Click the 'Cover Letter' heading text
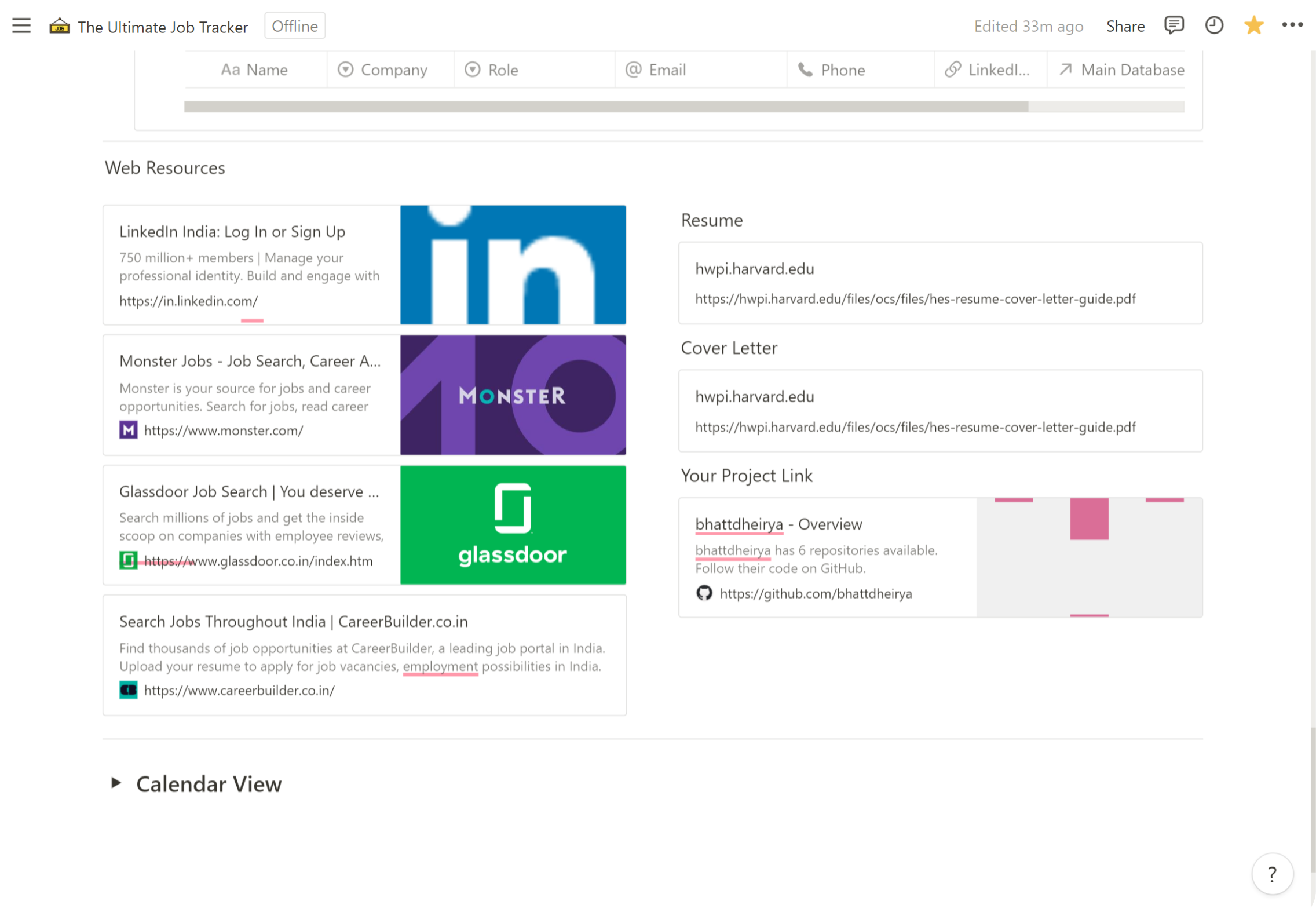 point(729,348)
